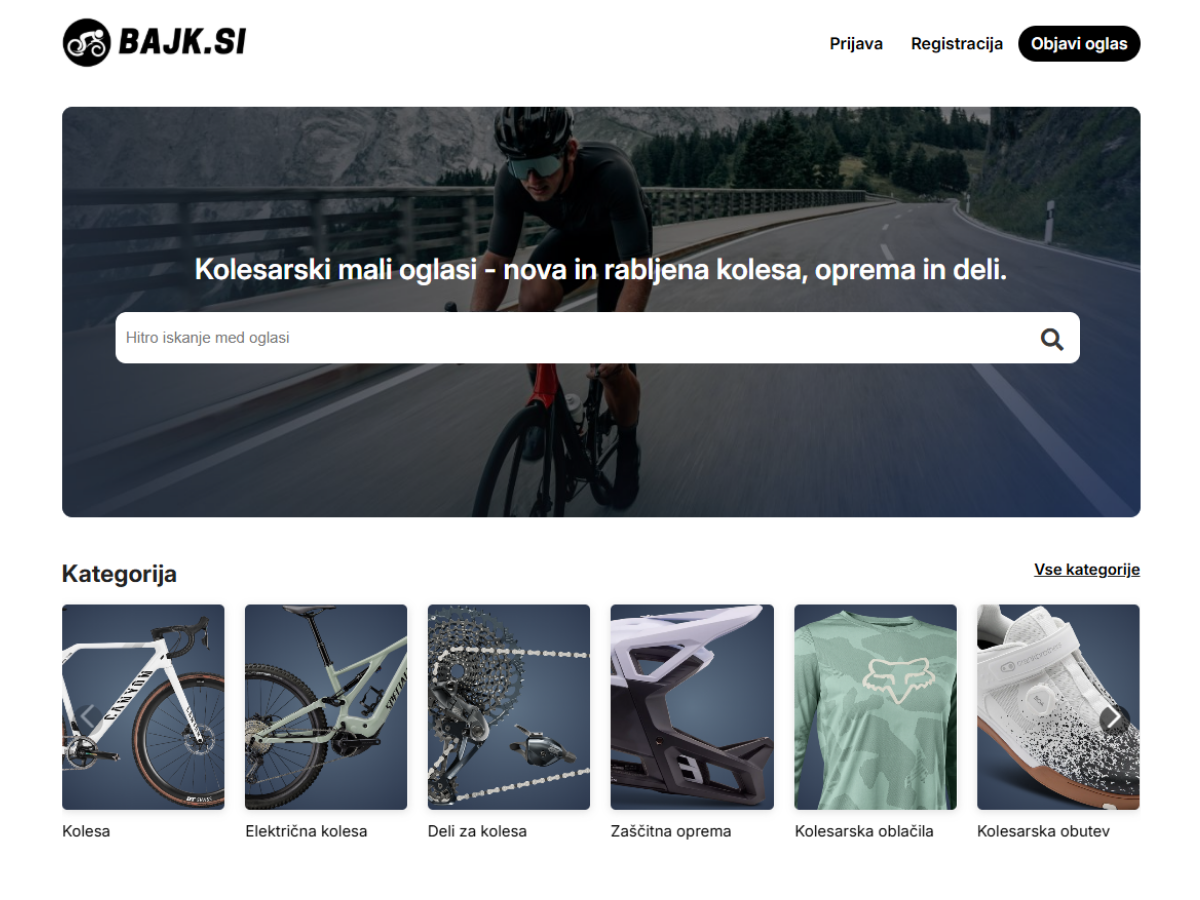The image size is (1200, 900).
Task: Click the Električna kolesa text label
Action: point(306,831)
